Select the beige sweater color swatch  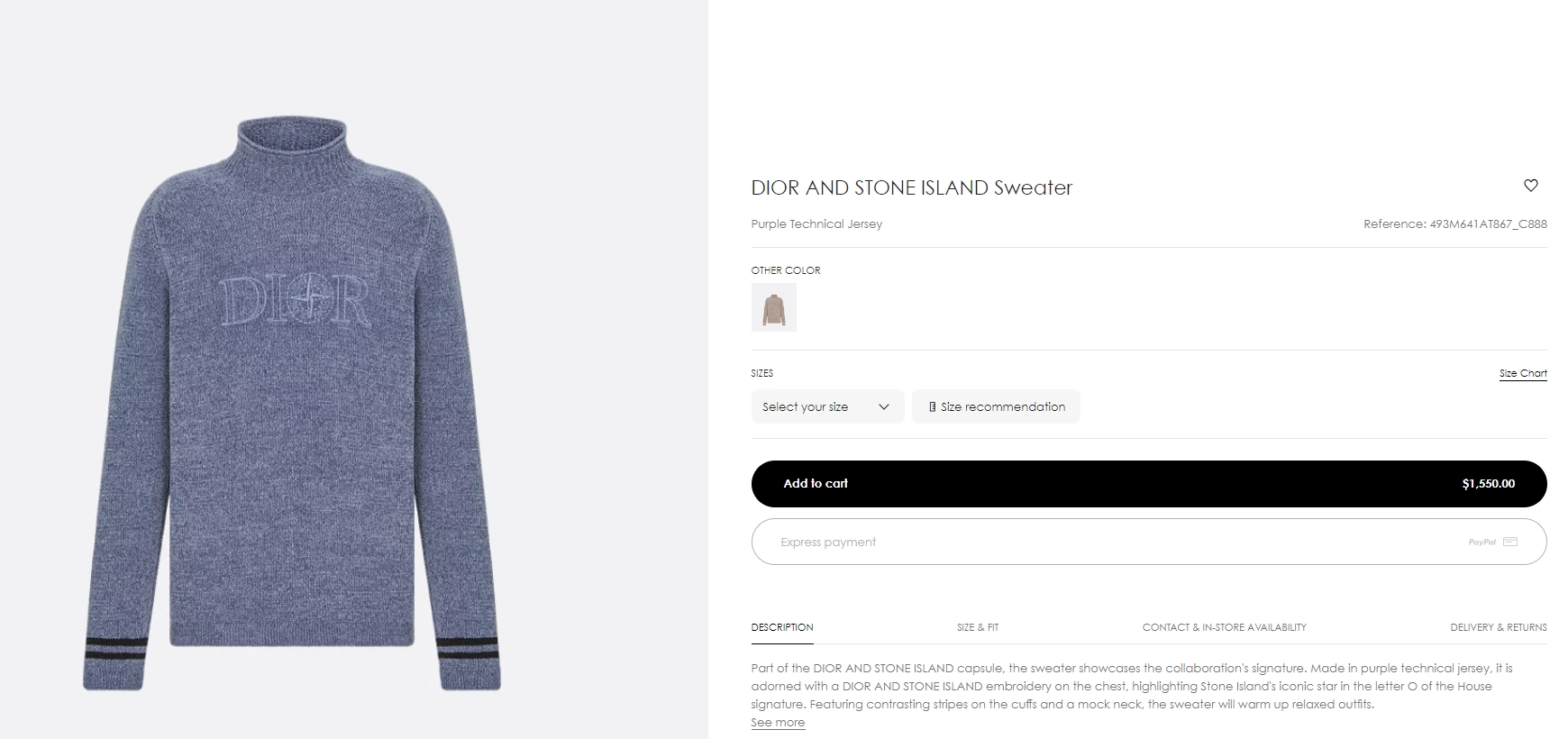click(773, 307)
